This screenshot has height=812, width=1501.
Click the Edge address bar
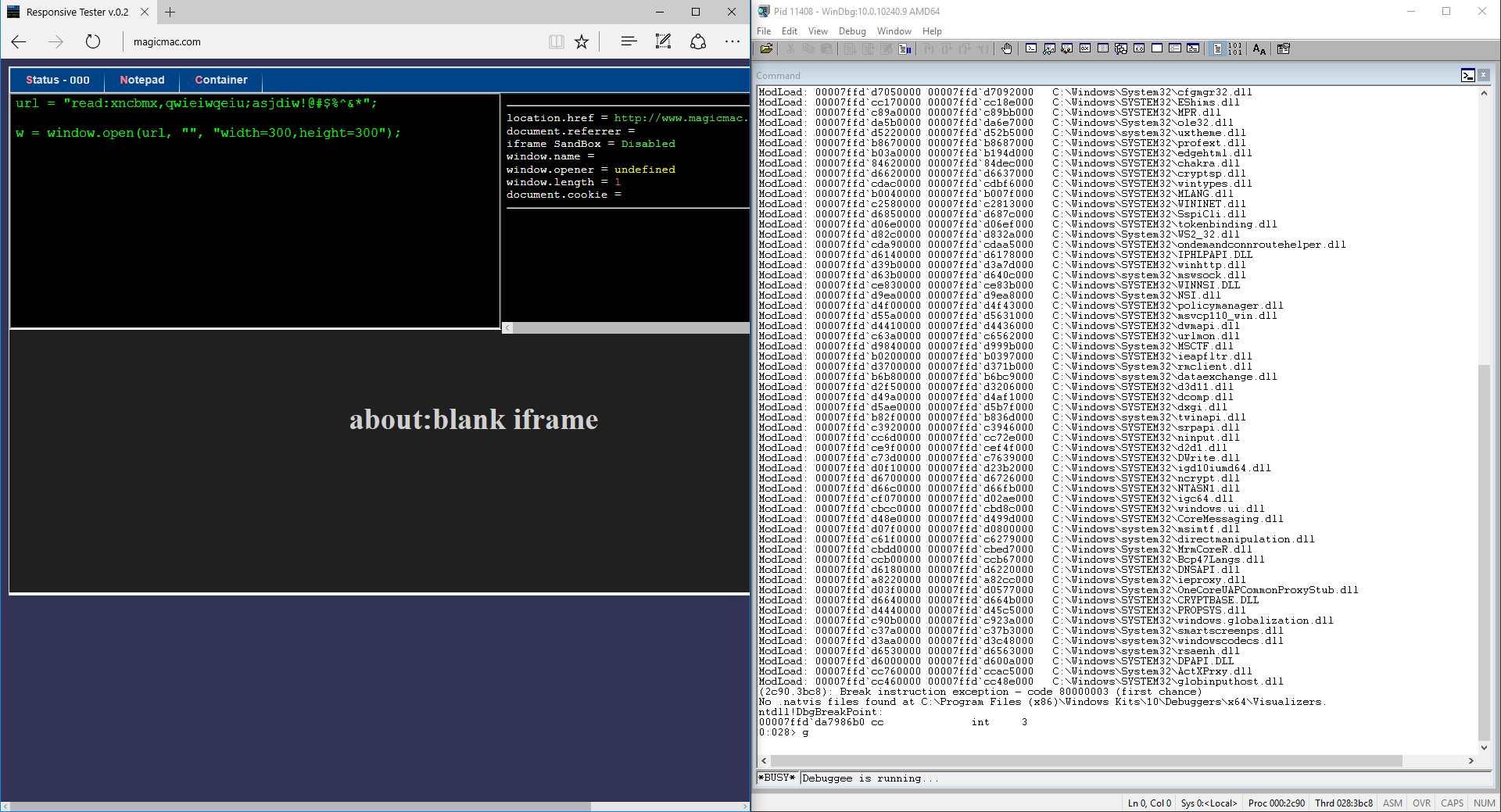235,41
